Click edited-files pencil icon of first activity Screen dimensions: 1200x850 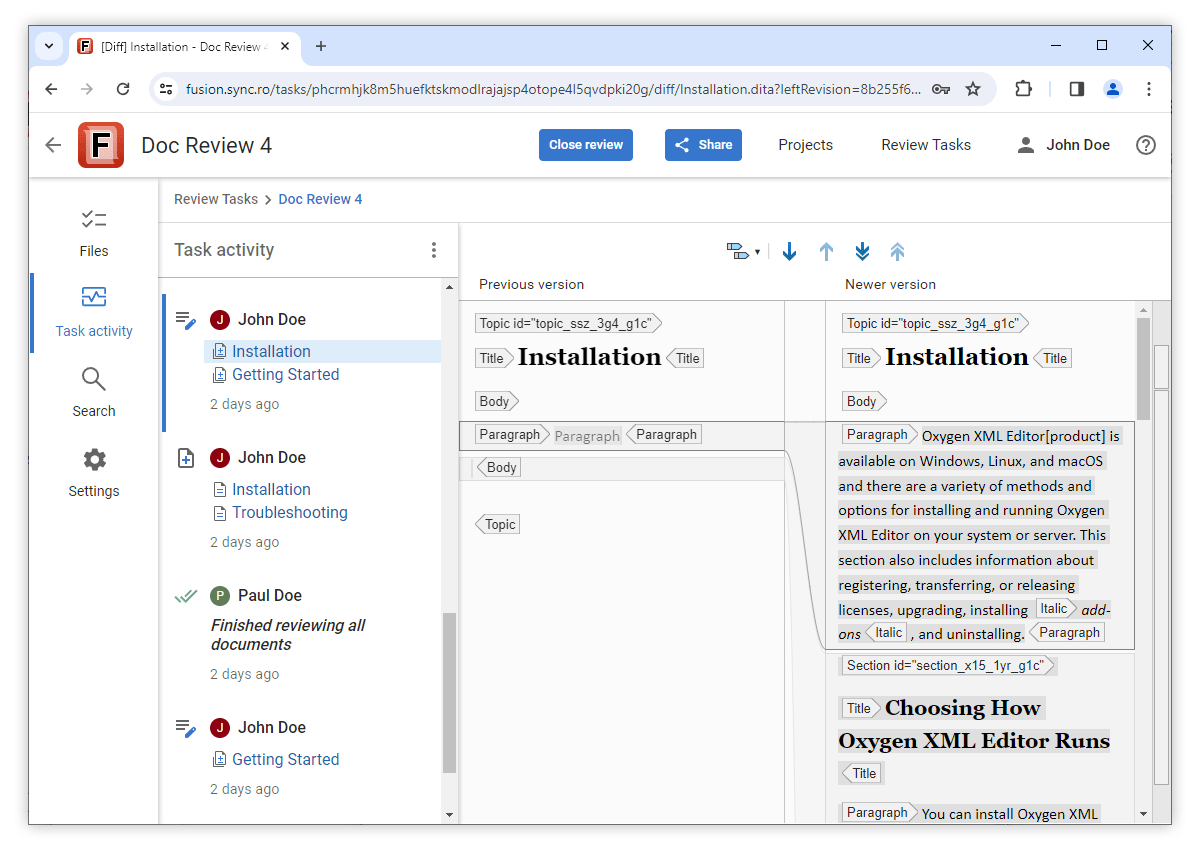(186, 320)
